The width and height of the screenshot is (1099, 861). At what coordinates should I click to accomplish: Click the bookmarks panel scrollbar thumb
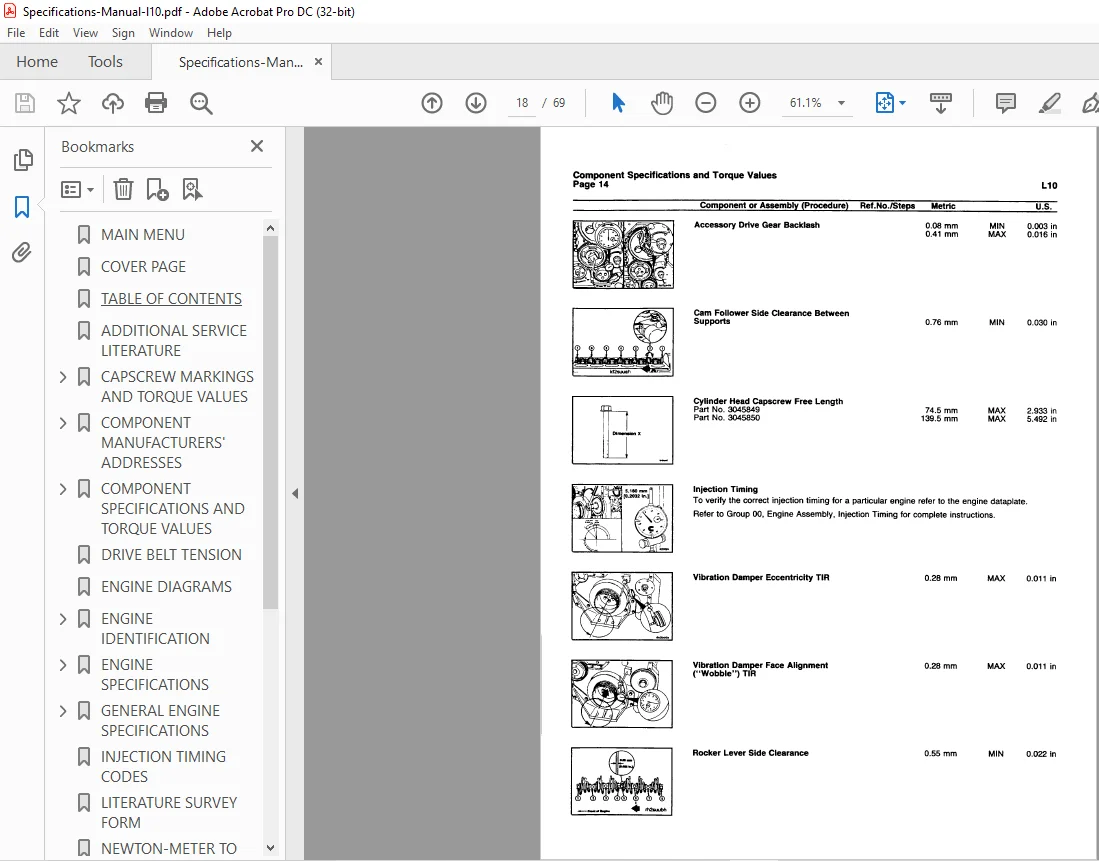[x=271, y=422]
